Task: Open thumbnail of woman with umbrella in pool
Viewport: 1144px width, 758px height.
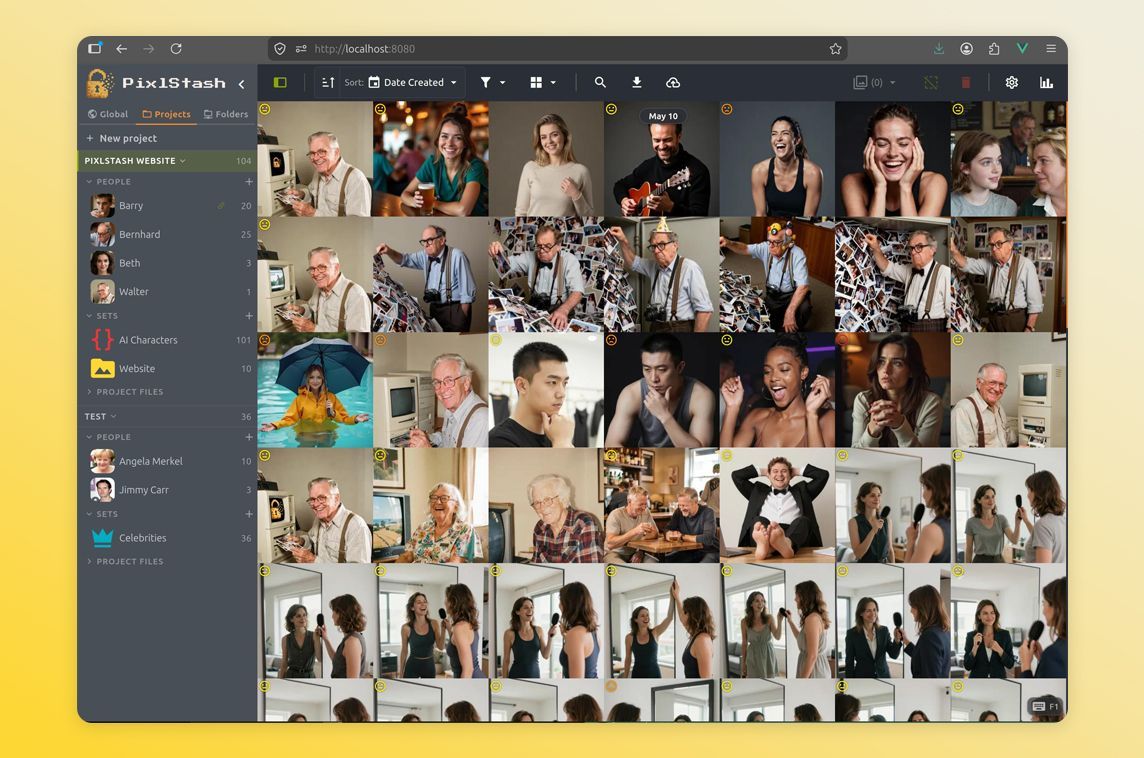Action: pos(315,390)
